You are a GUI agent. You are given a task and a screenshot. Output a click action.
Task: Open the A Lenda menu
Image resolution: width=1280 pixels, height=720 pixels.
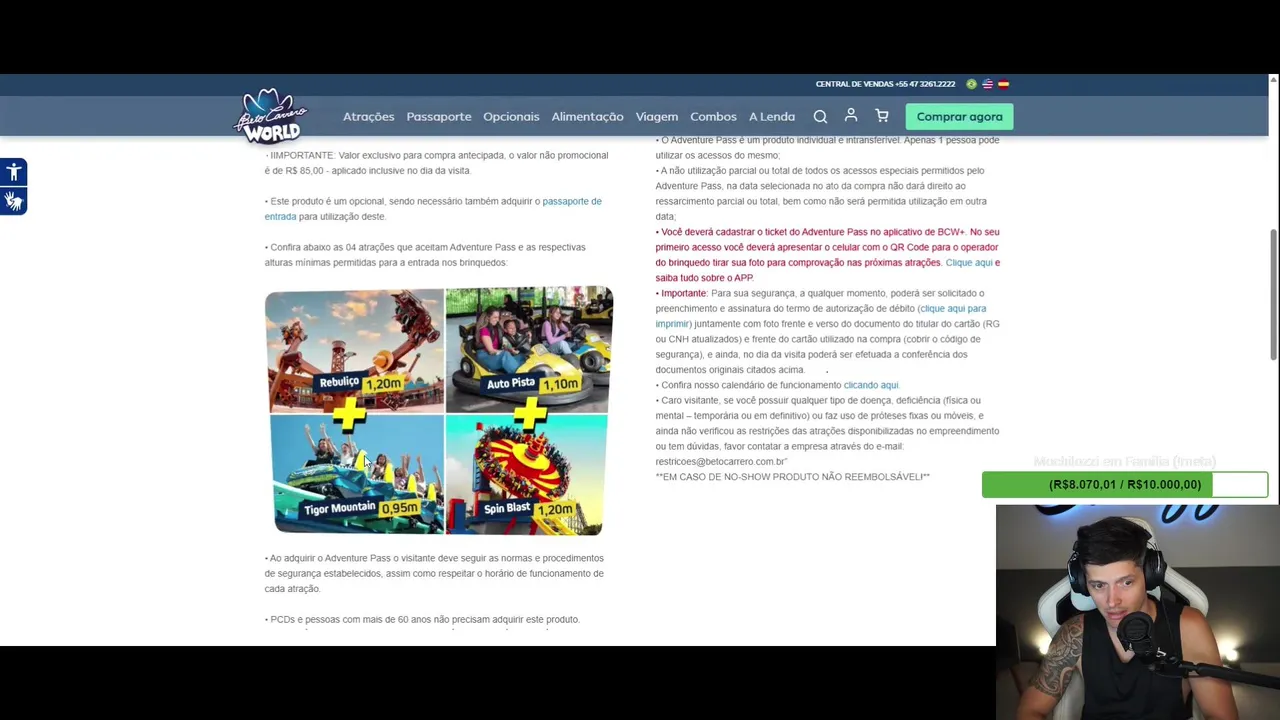pos(772,117)
